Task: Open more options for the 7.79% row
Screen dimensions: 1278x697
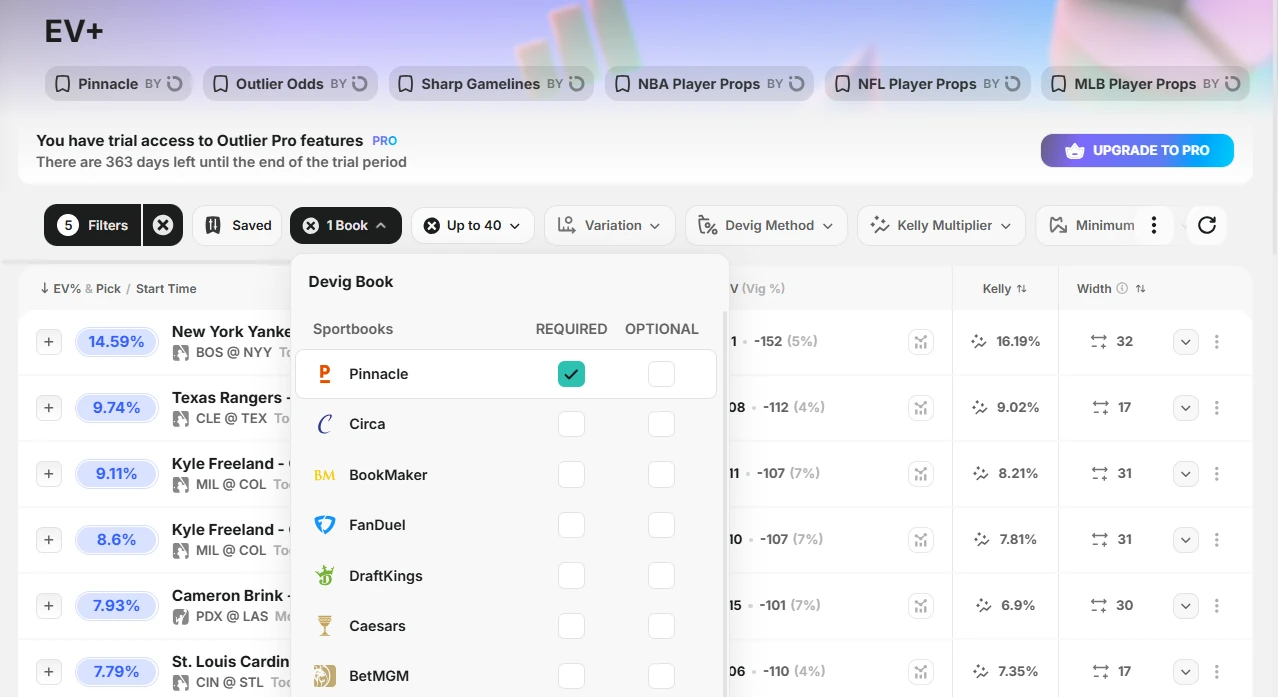Action: pos(1217,672)
